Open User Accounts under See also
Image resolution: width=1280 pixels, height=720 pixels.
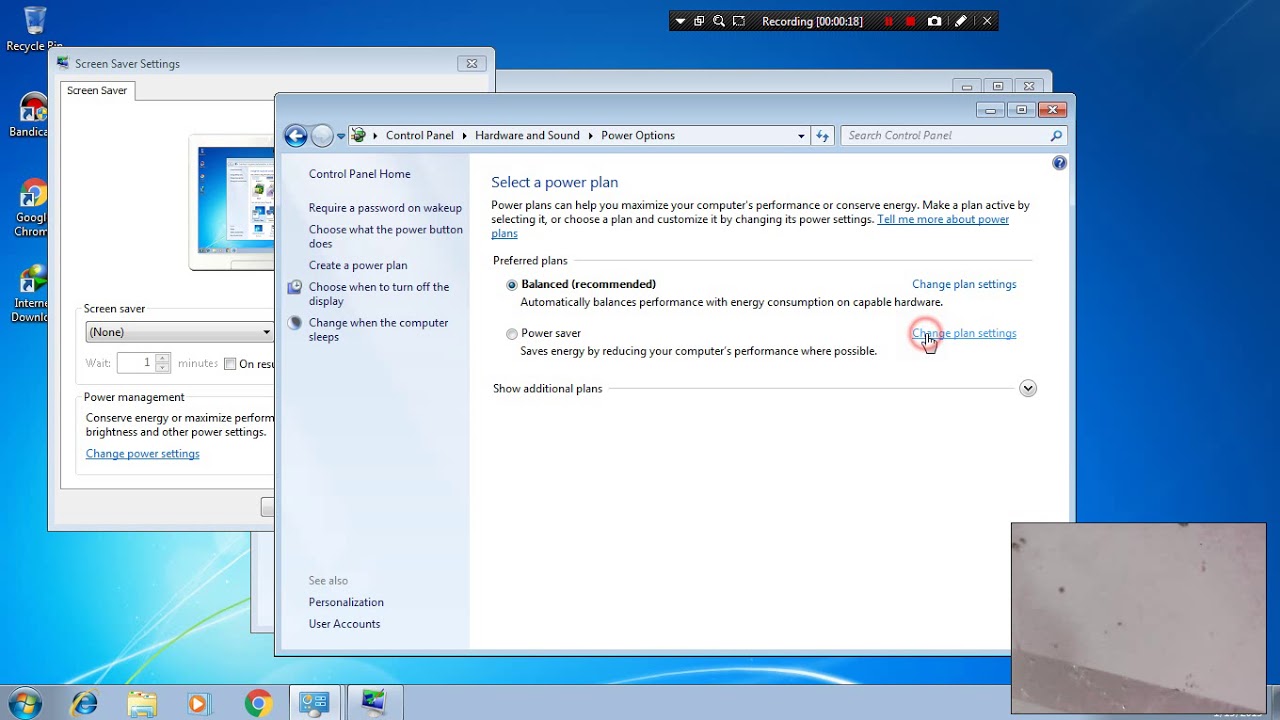click(x=344, y=624)
